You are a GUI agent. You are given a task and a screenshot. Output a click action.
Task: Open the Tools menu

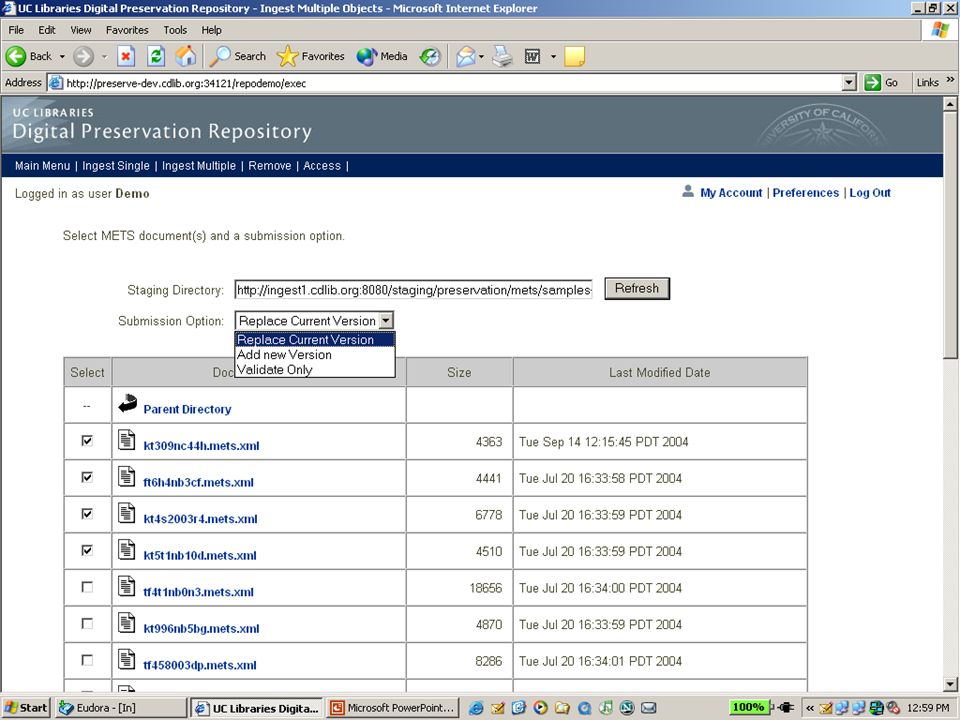point(175,30)
